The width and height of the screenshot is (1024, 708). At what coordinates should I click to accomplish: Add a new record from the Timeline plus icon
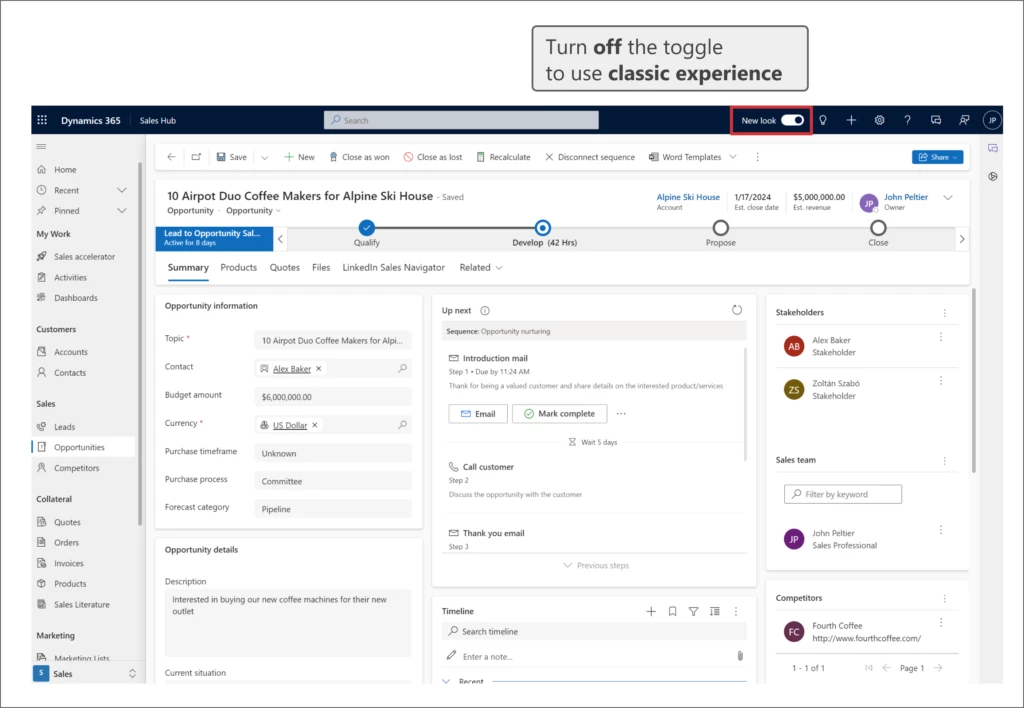point(651,610)
